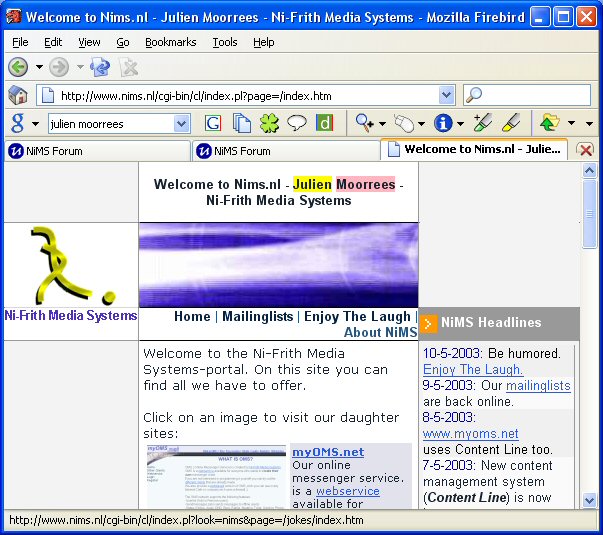Open the Edit menu

tap(53, 42)
